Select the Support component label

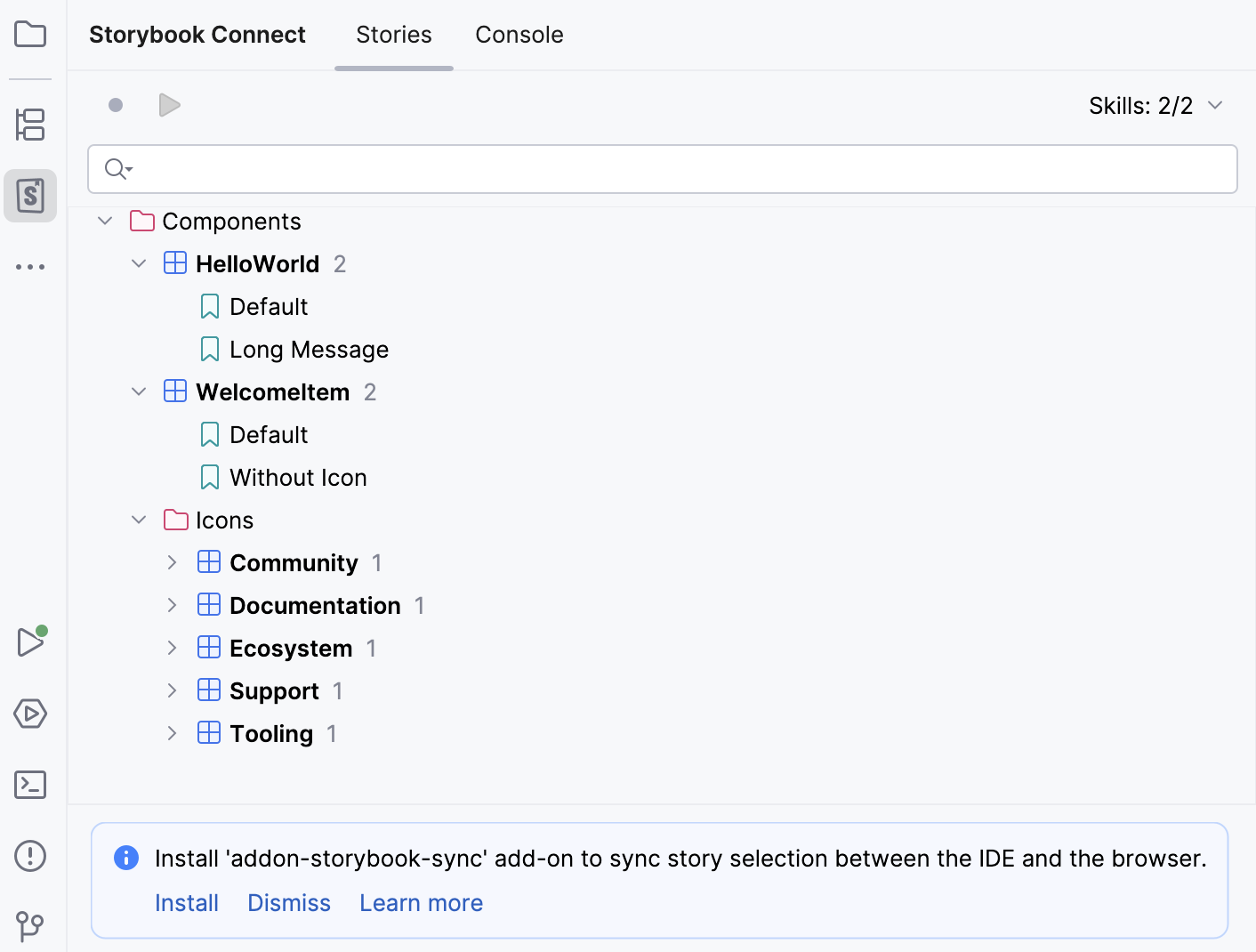pyautogui.click(x=274, y=691)
